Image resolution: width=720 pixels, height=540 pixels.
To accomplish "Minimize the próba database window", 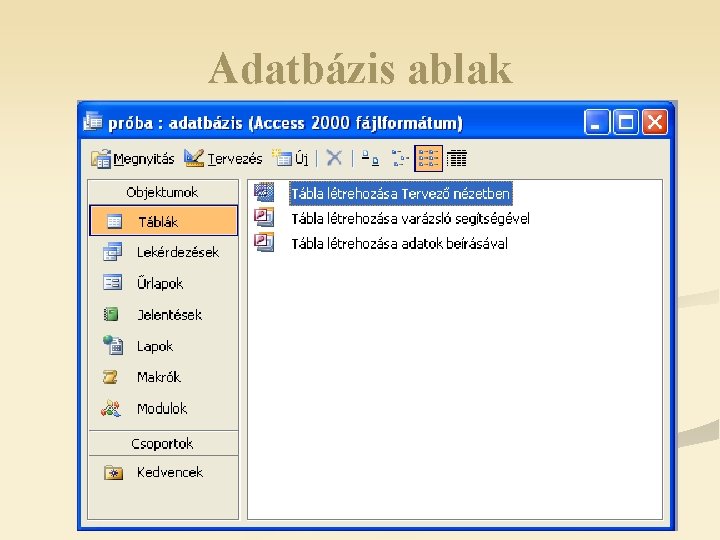I will 596,122.
